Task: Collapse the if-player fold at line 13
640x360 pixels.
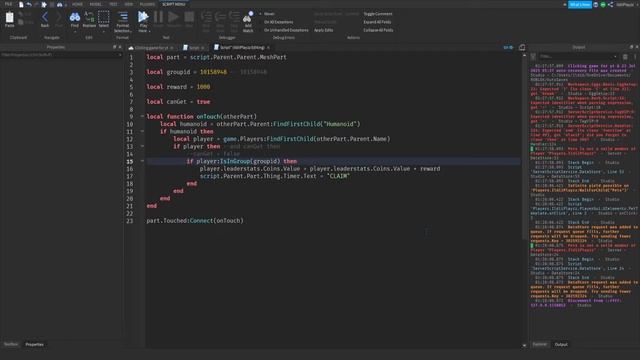Action: [142, 146]
